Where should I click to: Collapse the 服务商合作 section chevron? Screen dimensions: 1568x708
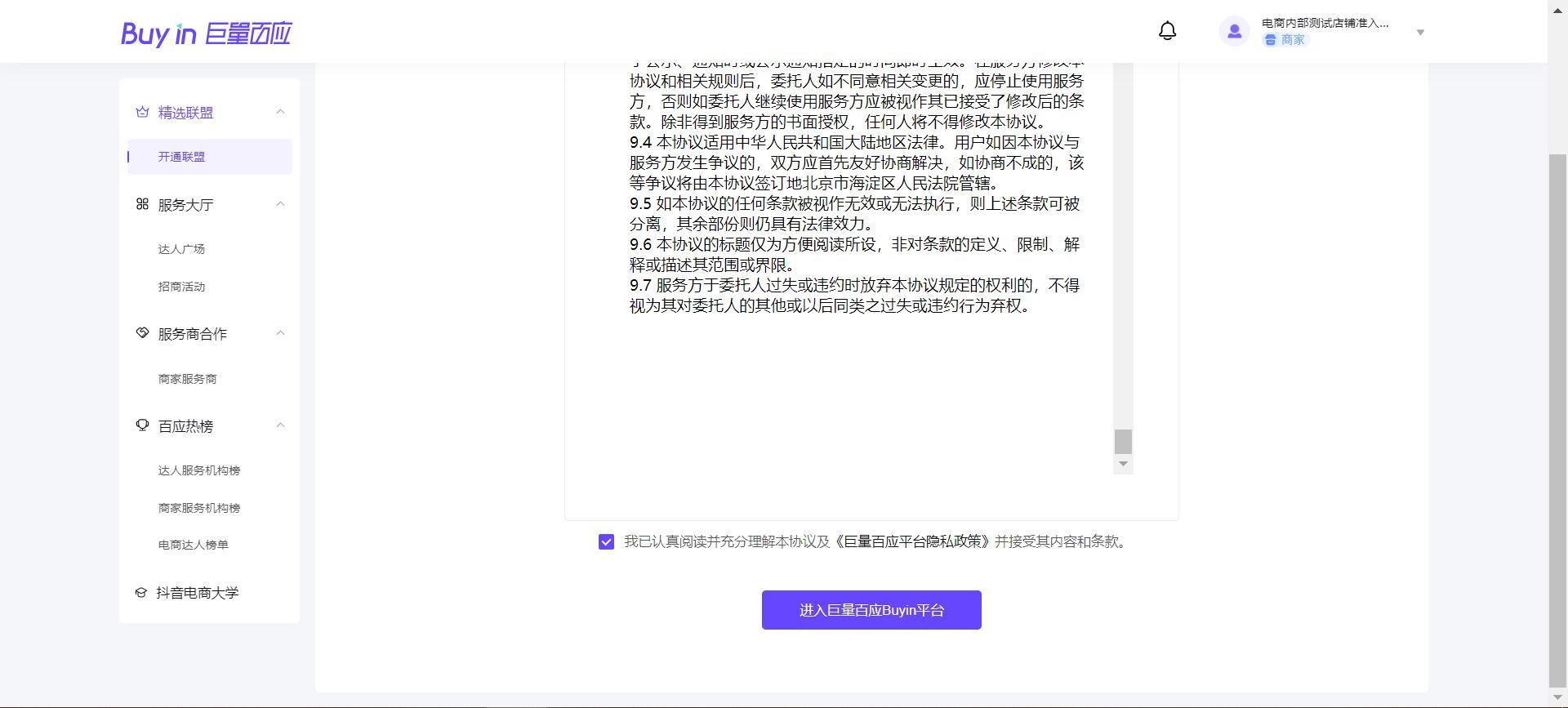[280, 333]
